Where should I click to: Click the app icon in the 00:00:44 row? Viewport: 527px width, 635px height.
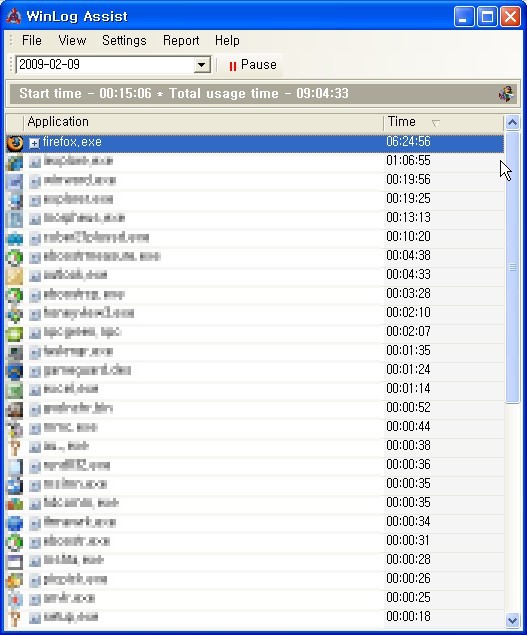coord(15,428)
